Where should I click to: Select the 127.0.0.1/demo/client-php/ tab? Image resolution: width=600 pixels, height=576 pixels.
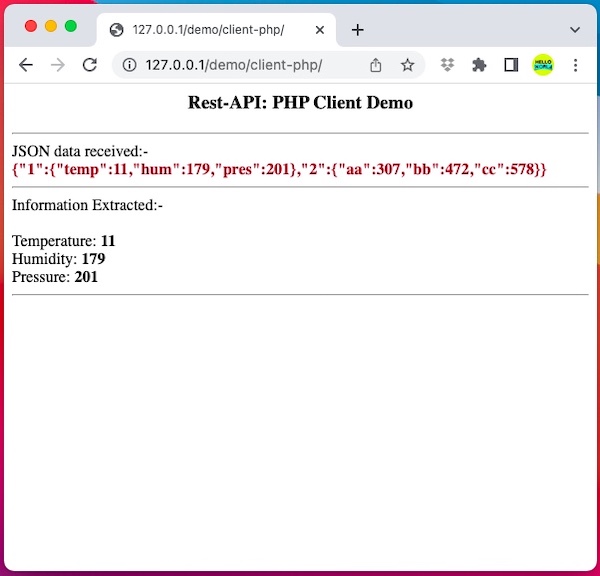[217, 30]
